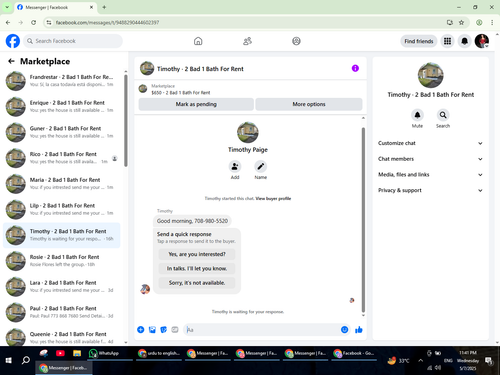Open the account profile picture menu
This screenshot has height=375, width=500.
point(482,41)
